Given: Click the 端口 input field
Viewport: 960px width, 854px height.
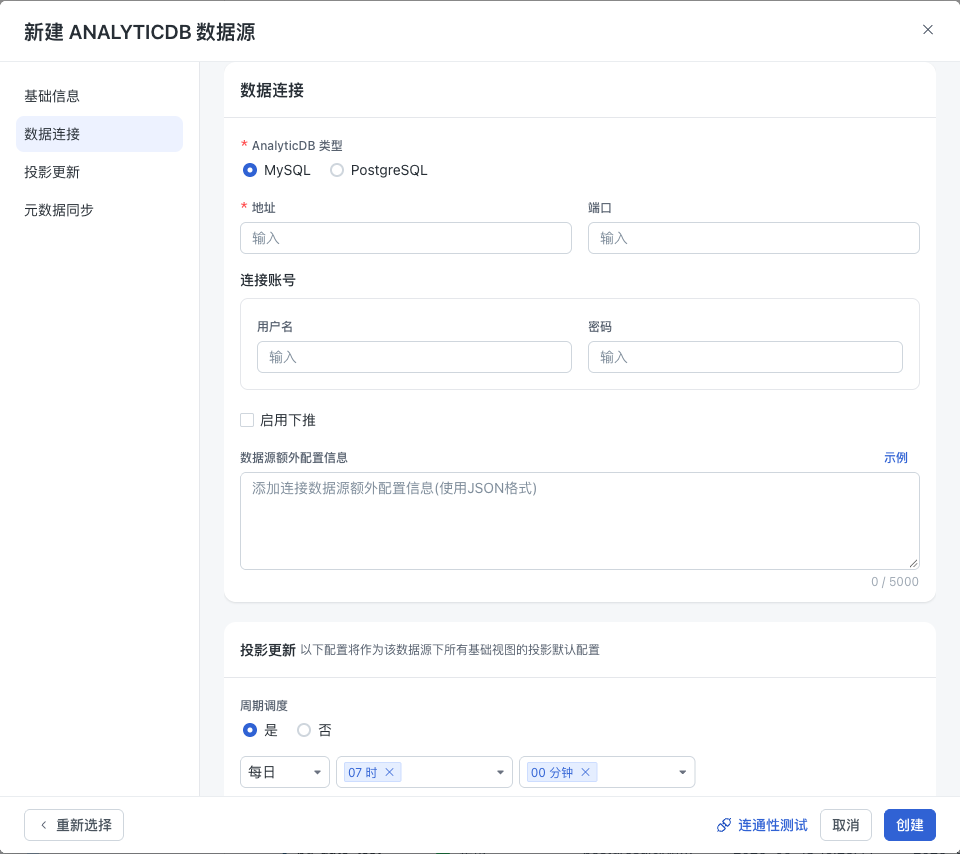Looking at the screenshot, I should point(753,238).
